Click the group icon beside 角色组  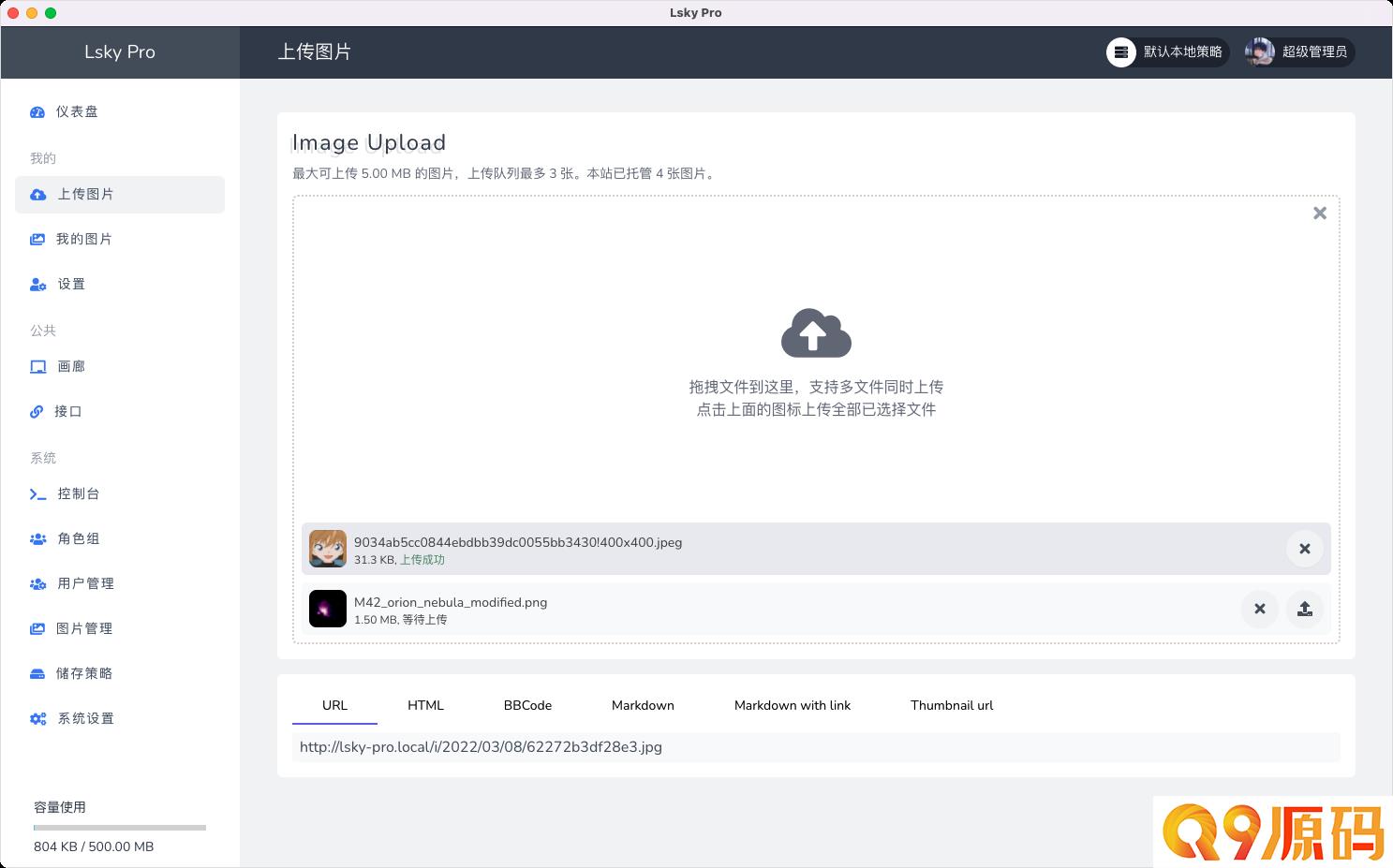[38, 539]
